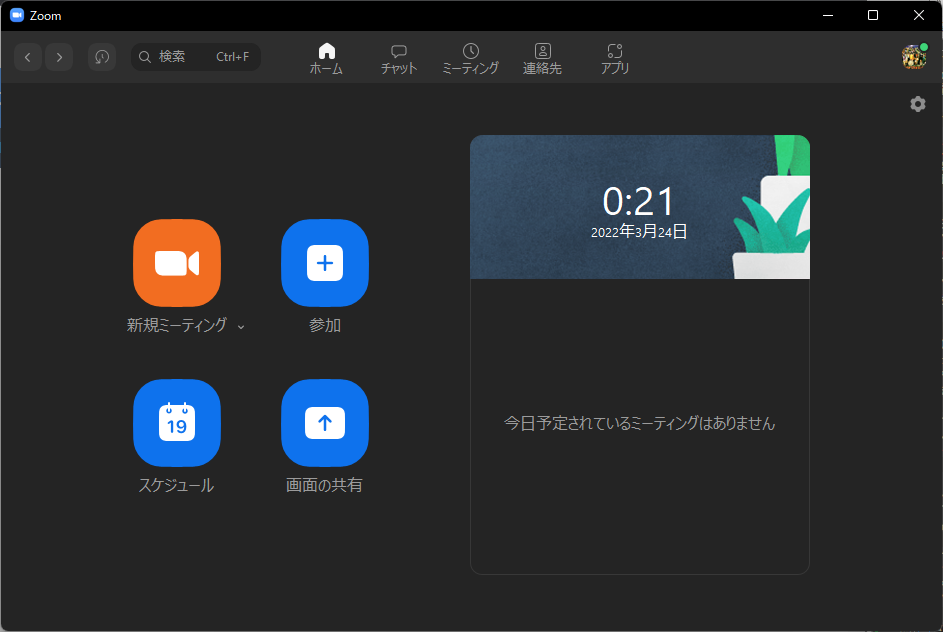Open the 画面の共有 screen share icon
The width and height of the screenshot is (943, 632).
325,423
